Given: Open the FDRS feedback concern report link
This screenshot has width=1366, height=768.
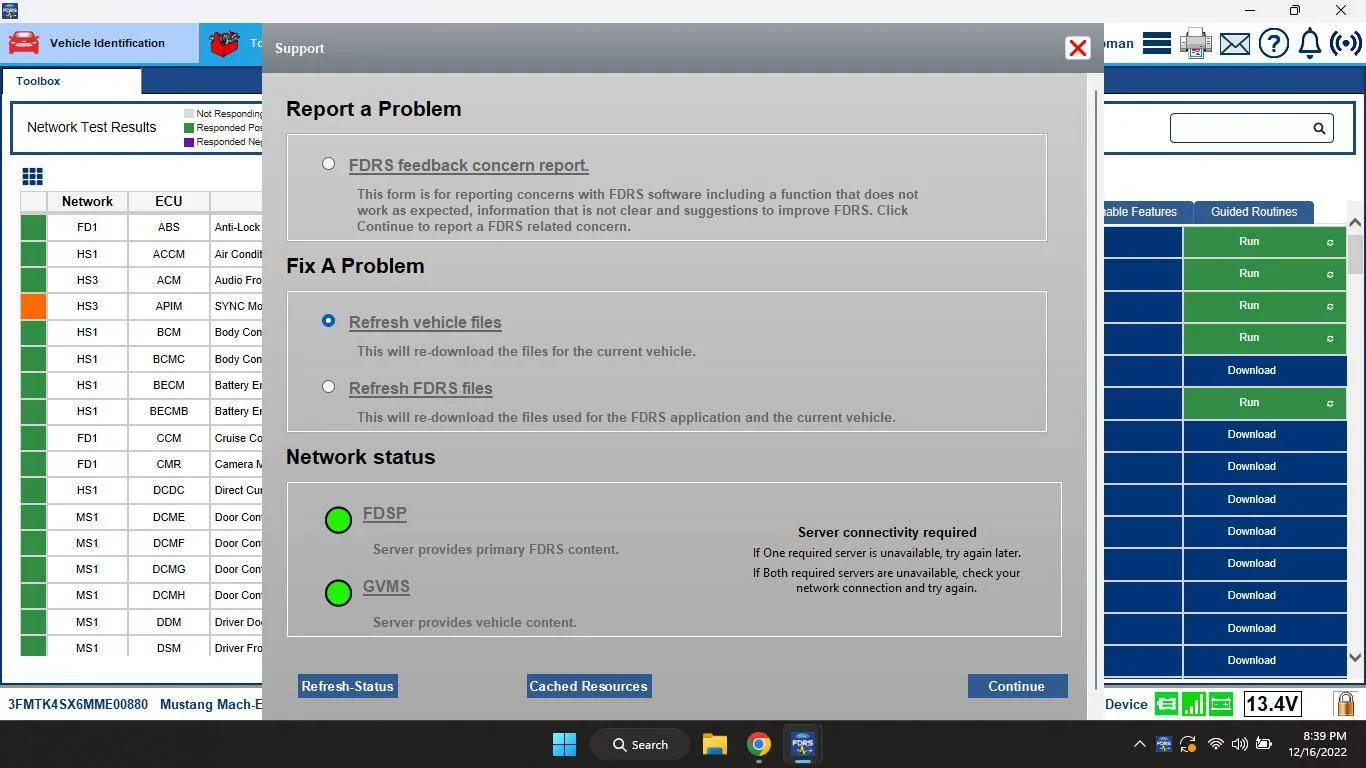Looking at the screenshot, I should point(469,166).
